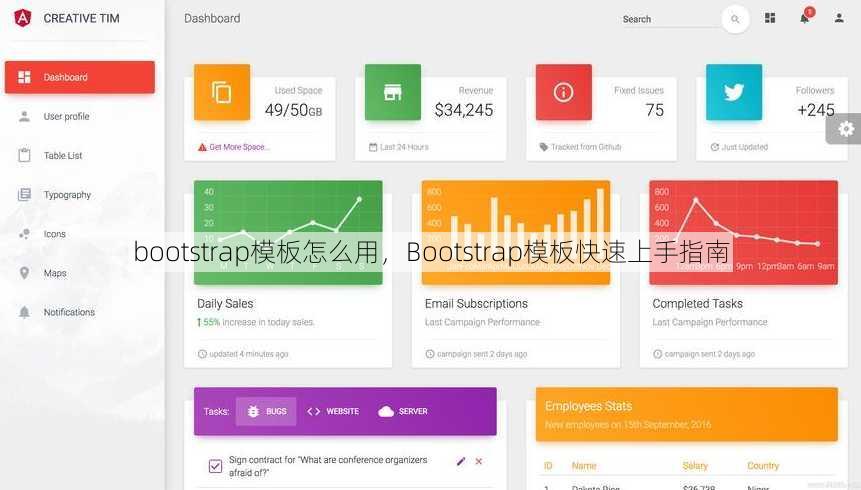Open Dashboard in the sidebar

80,77
